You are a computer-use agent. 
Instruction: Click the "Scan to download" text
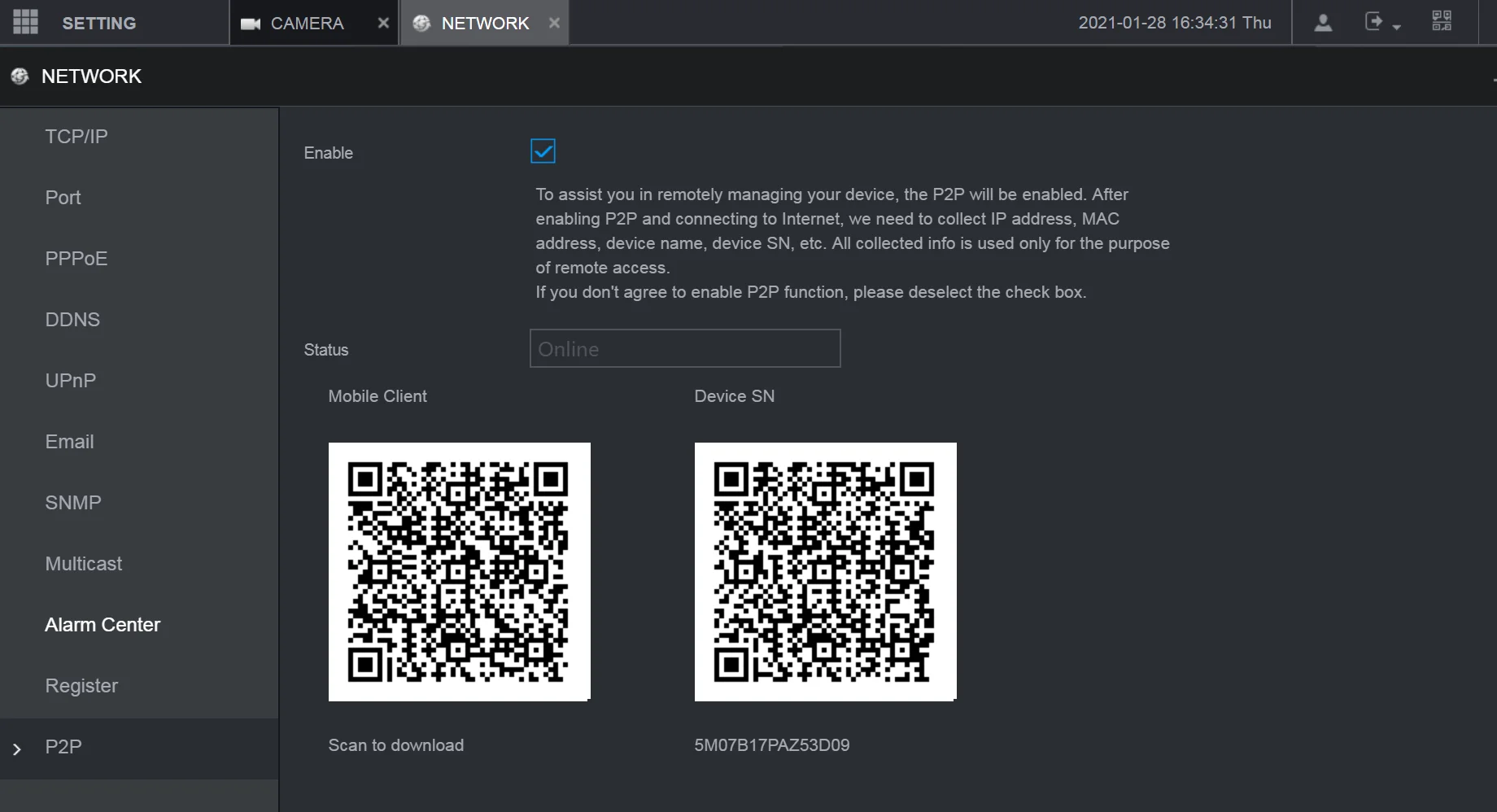(396, 745)
